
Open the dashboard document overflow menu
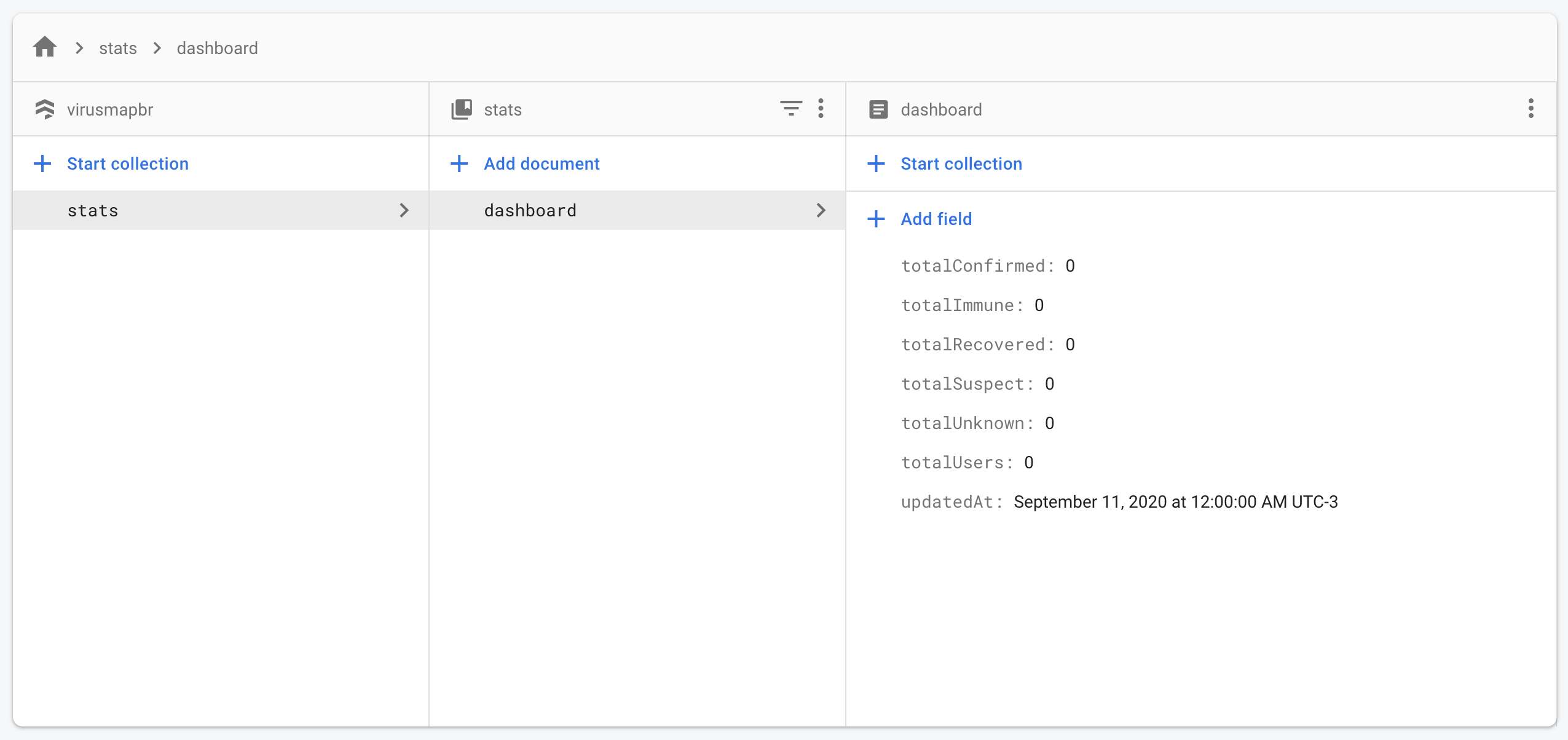(1531, 109)
